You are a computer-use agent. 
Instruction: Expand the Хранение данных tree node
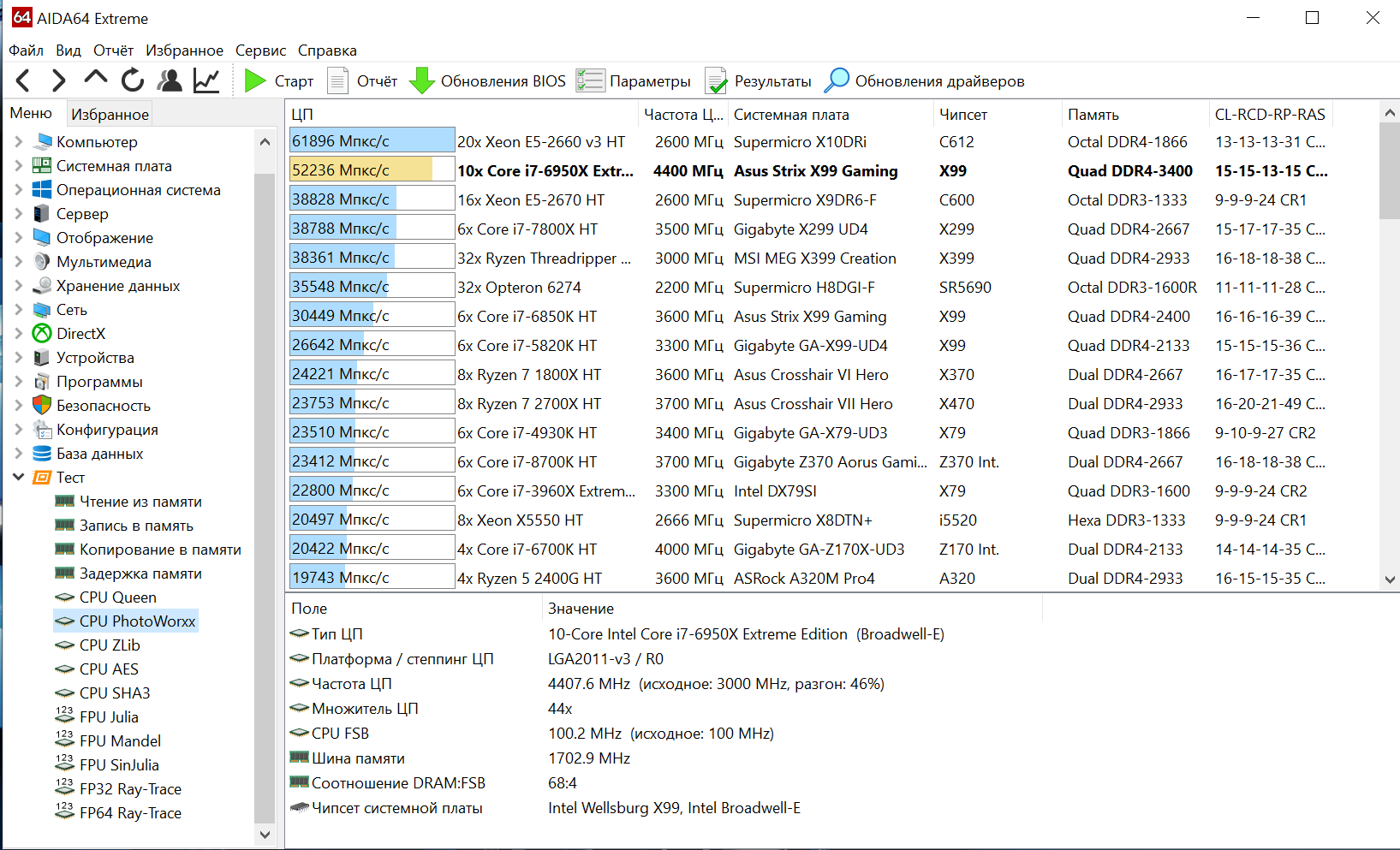click(19, 286)
